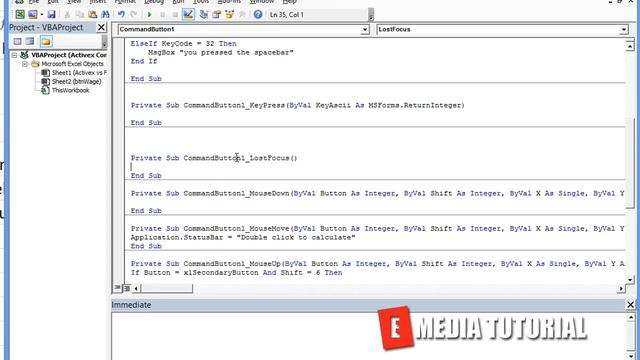Viewport: 640px width, 360px height.
Task: Open the Debug menu
Action: [x=154, y=2]
